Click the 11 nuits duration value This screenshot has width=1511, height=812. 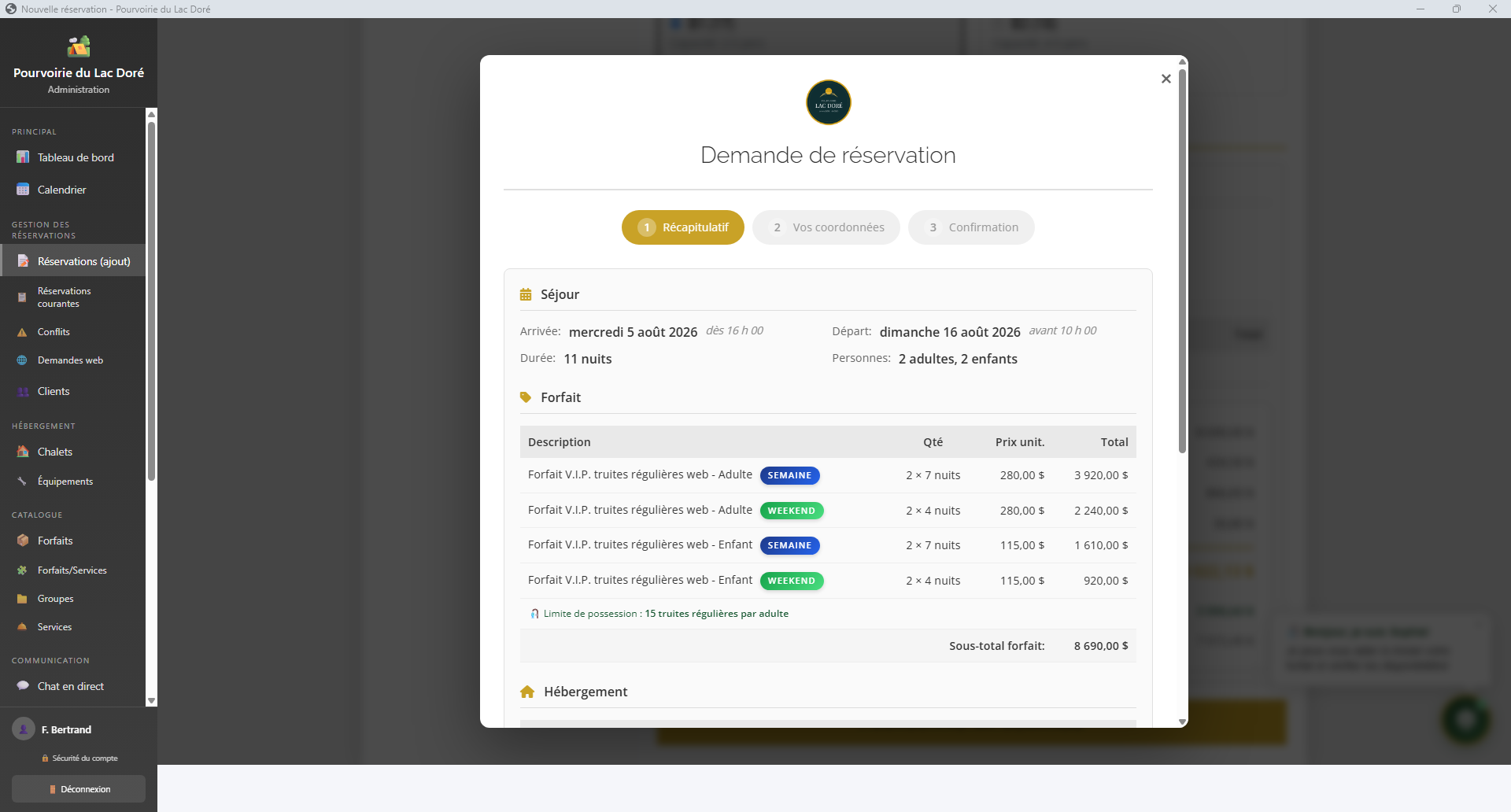click(x=588, y=359)
